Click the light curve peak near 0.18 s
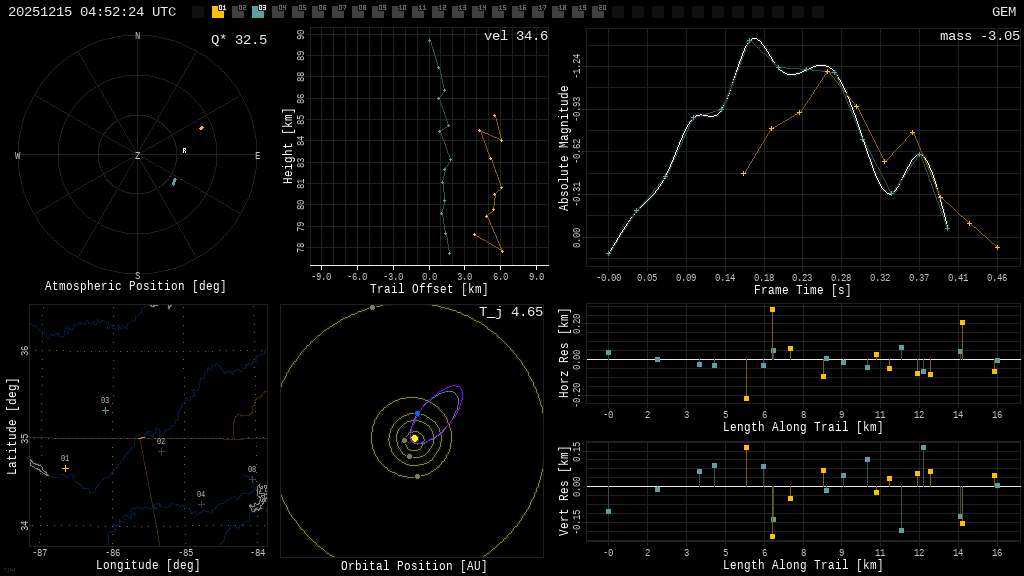 (753, 39)
